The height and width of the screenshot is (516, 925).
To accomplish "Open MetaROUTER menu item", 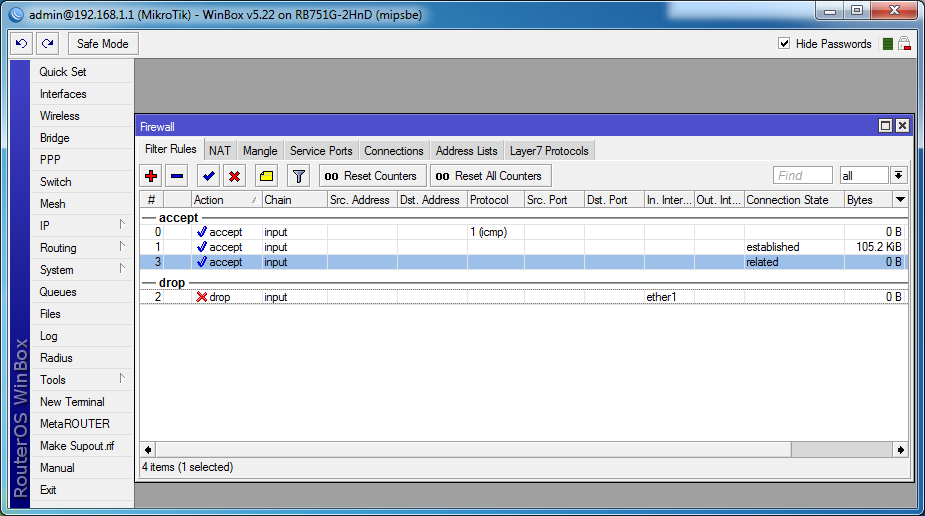I will click(x=75, y=424).
